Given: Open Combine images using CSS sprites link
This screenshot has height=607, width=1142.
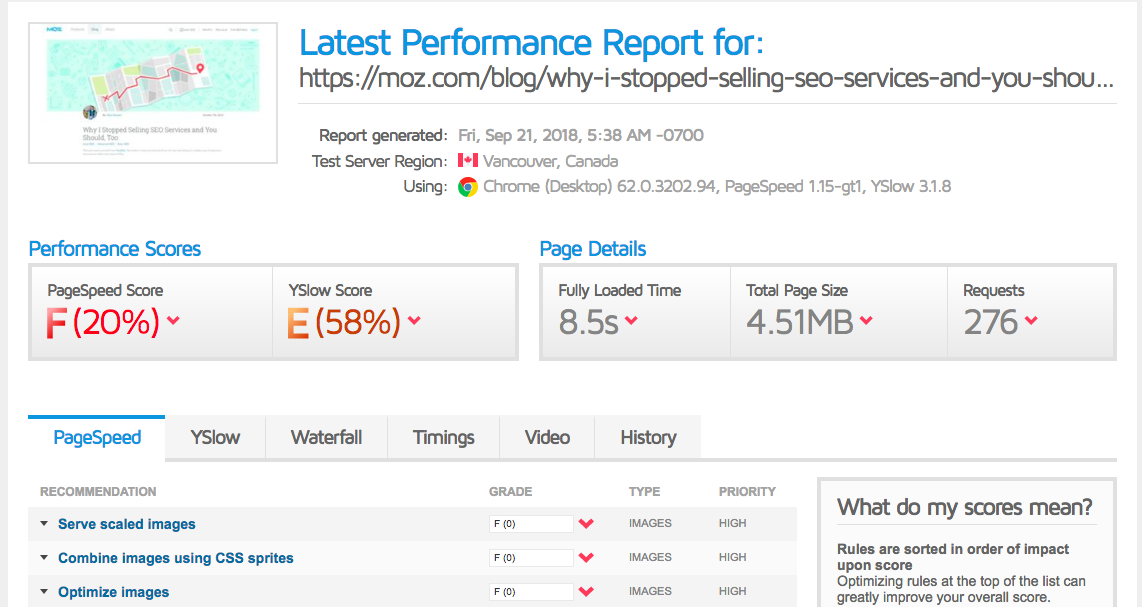Looking at the screenshot, I should click(x=176, y=558).
